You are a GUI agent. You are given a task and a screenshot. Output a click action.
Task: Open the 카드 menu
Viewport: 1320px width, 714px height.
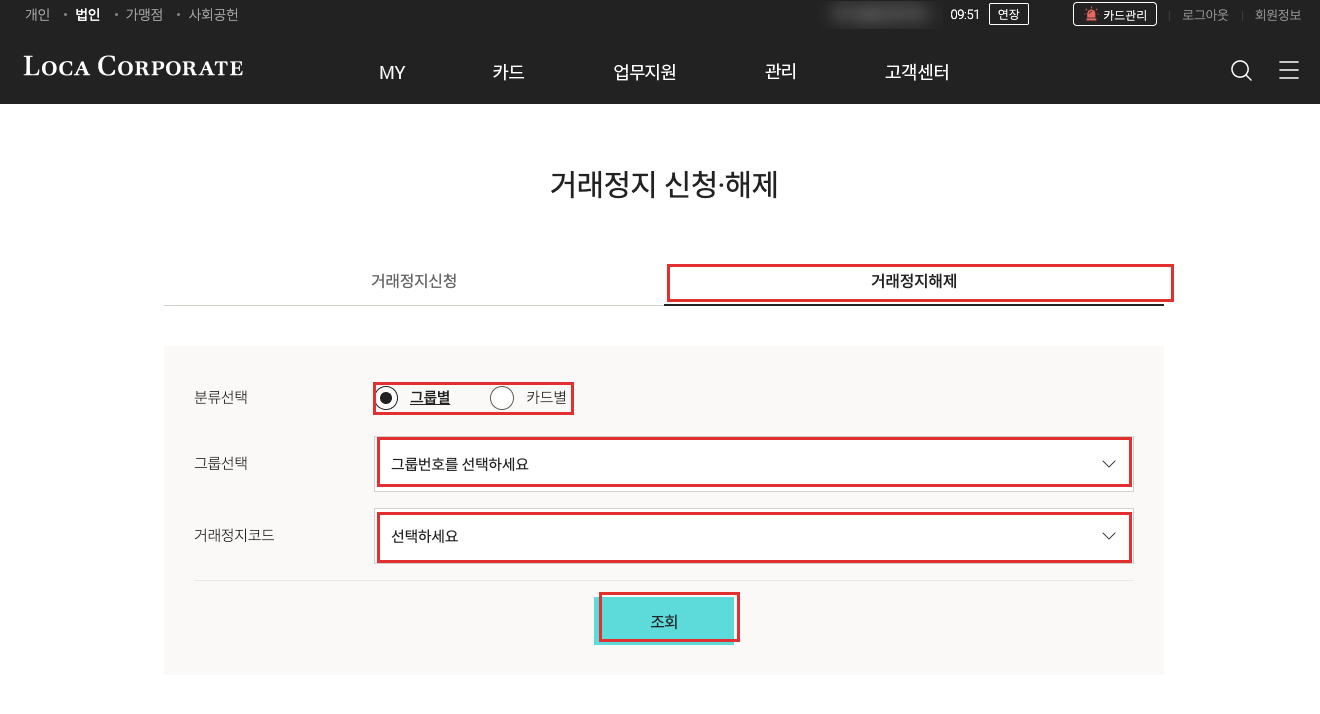tap(508, 72)
